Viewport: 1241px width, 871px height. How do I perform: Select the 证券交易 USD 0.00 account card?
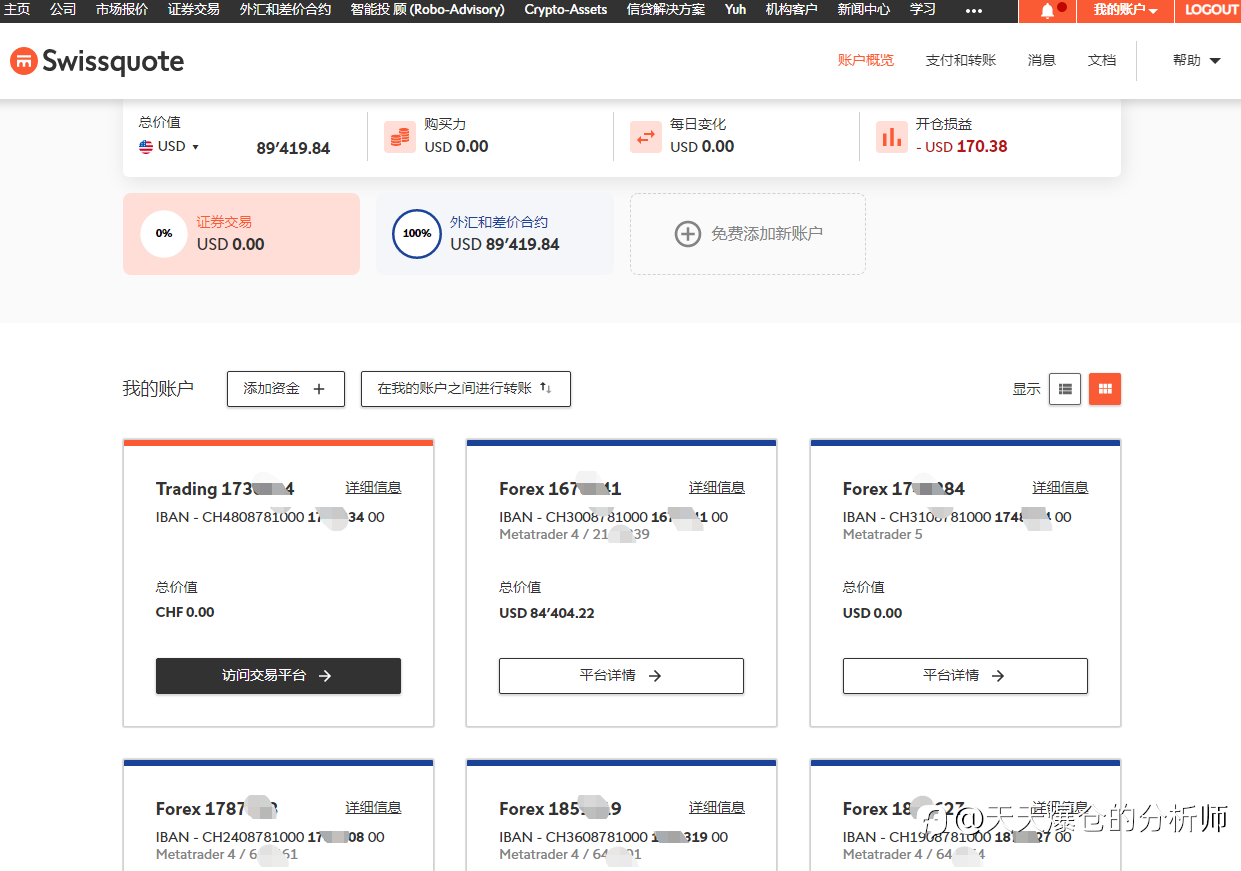click(x=241, y=234)
